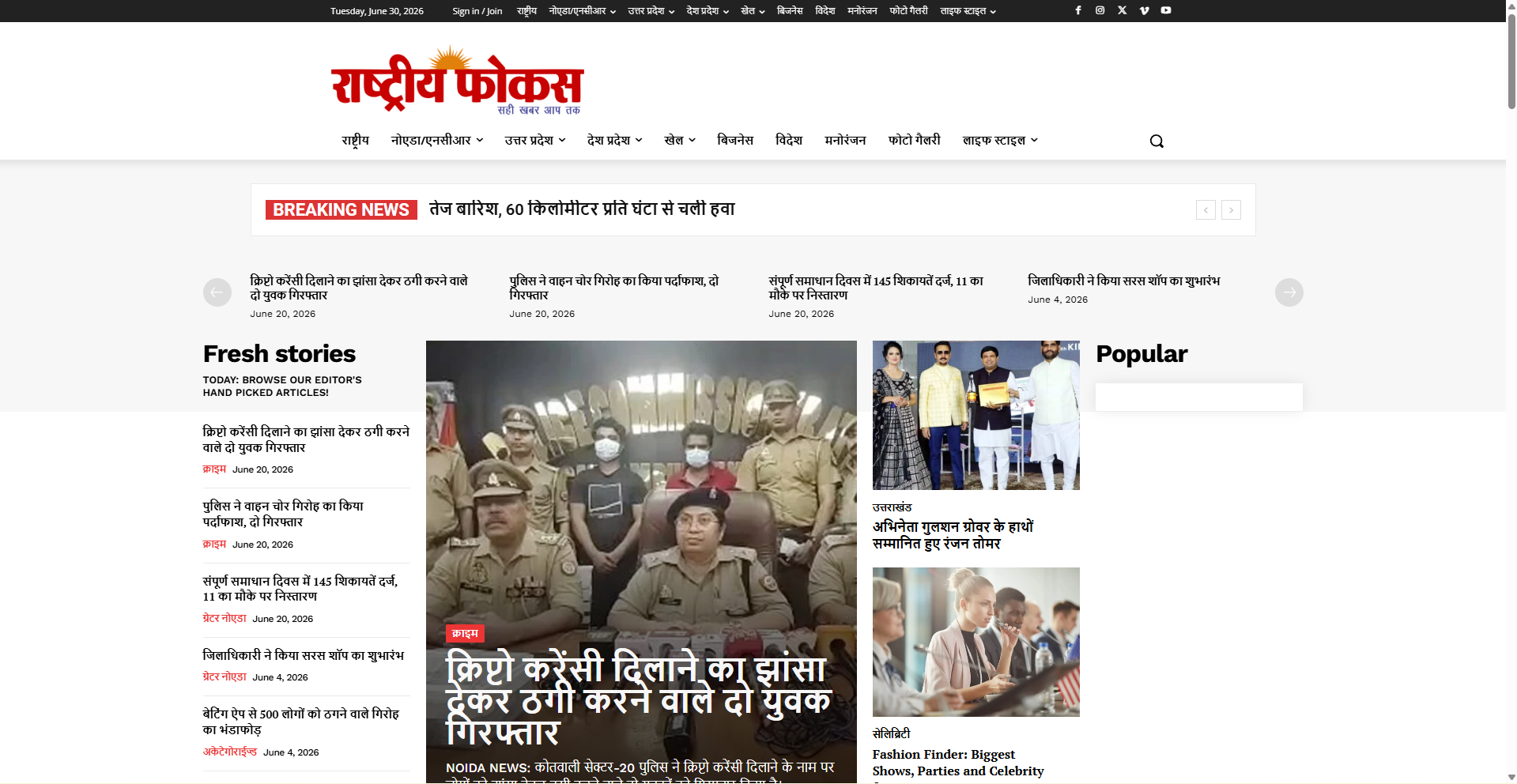Screen dimensions: 1517x784
Task: Show next breaking news headline
Action: pyautogui.click(x=1231, y=209)
